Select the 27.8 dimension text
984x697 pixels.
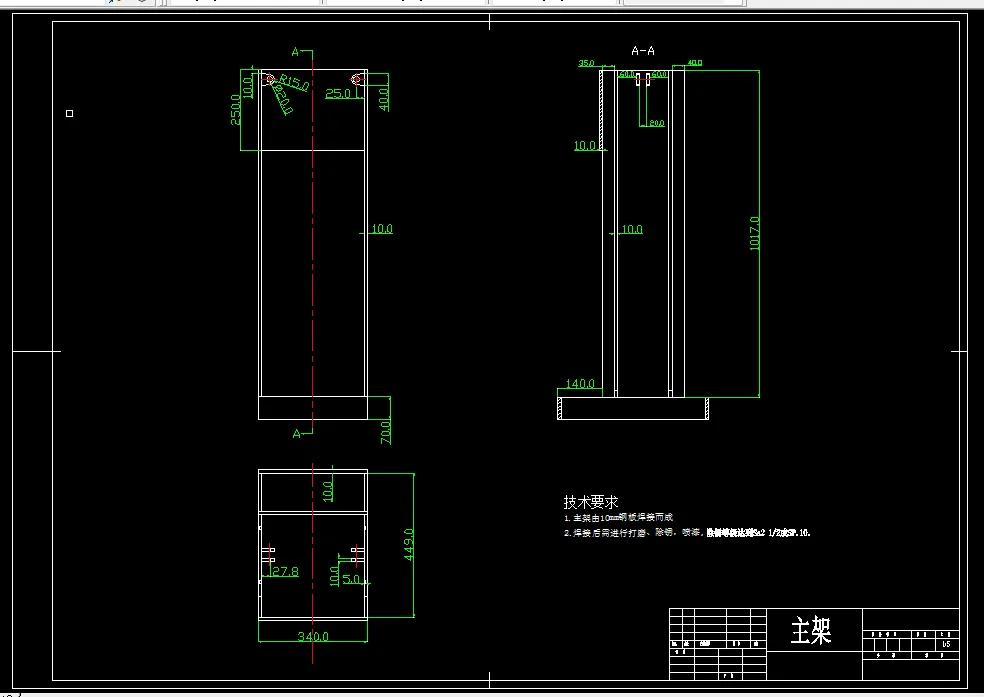point(286,572)
